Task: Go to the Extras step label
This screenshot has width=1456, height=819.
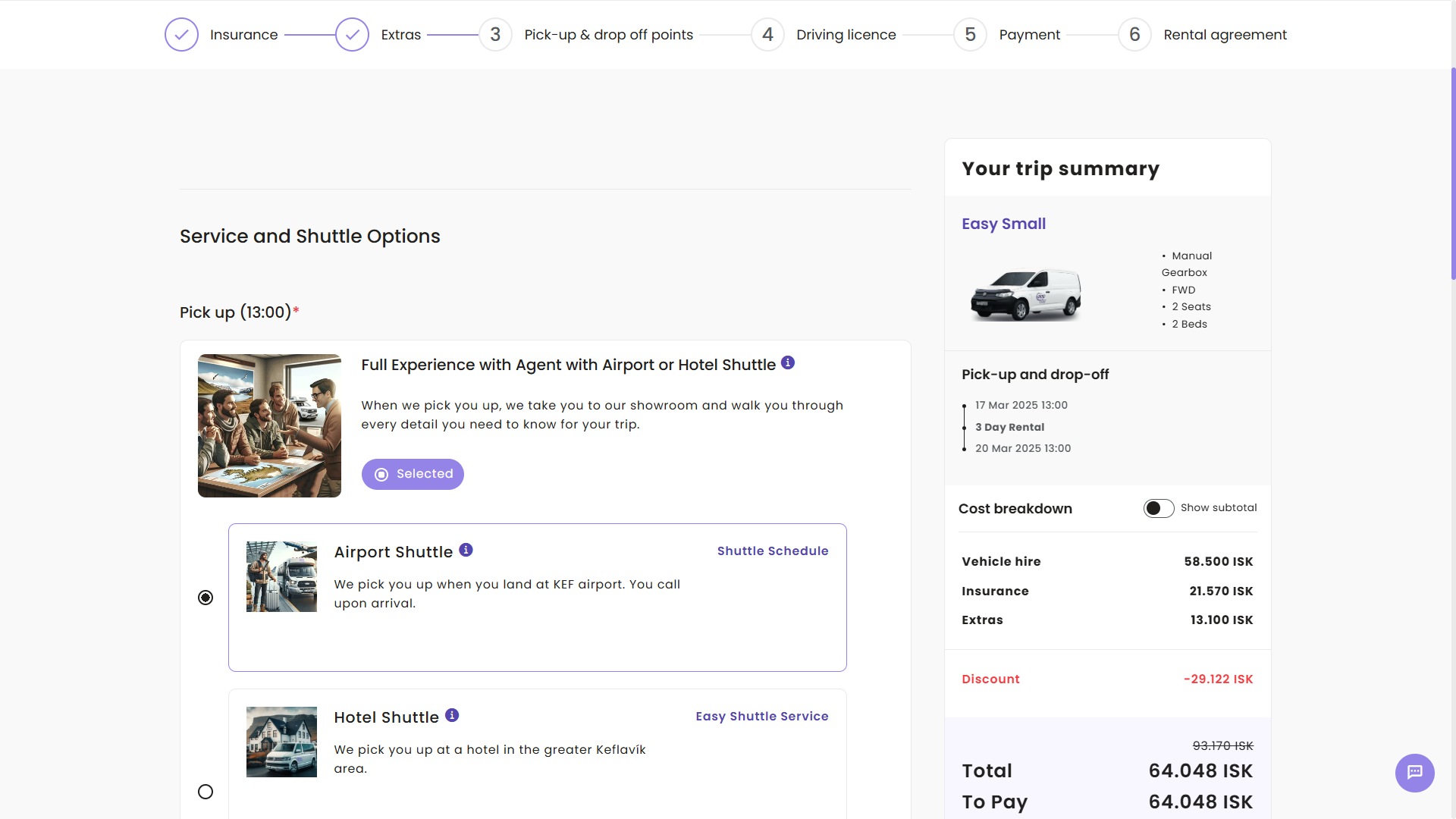Action: tap(400, 35)
